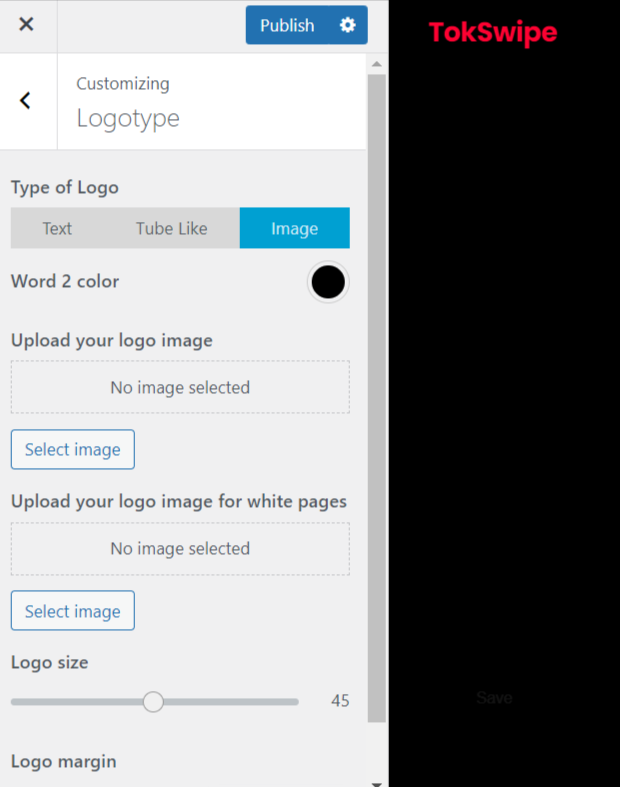The width and height of the screenshot is (620, 787).
Task: Open publish settings gear icon
Action: [x=347, y=25]
